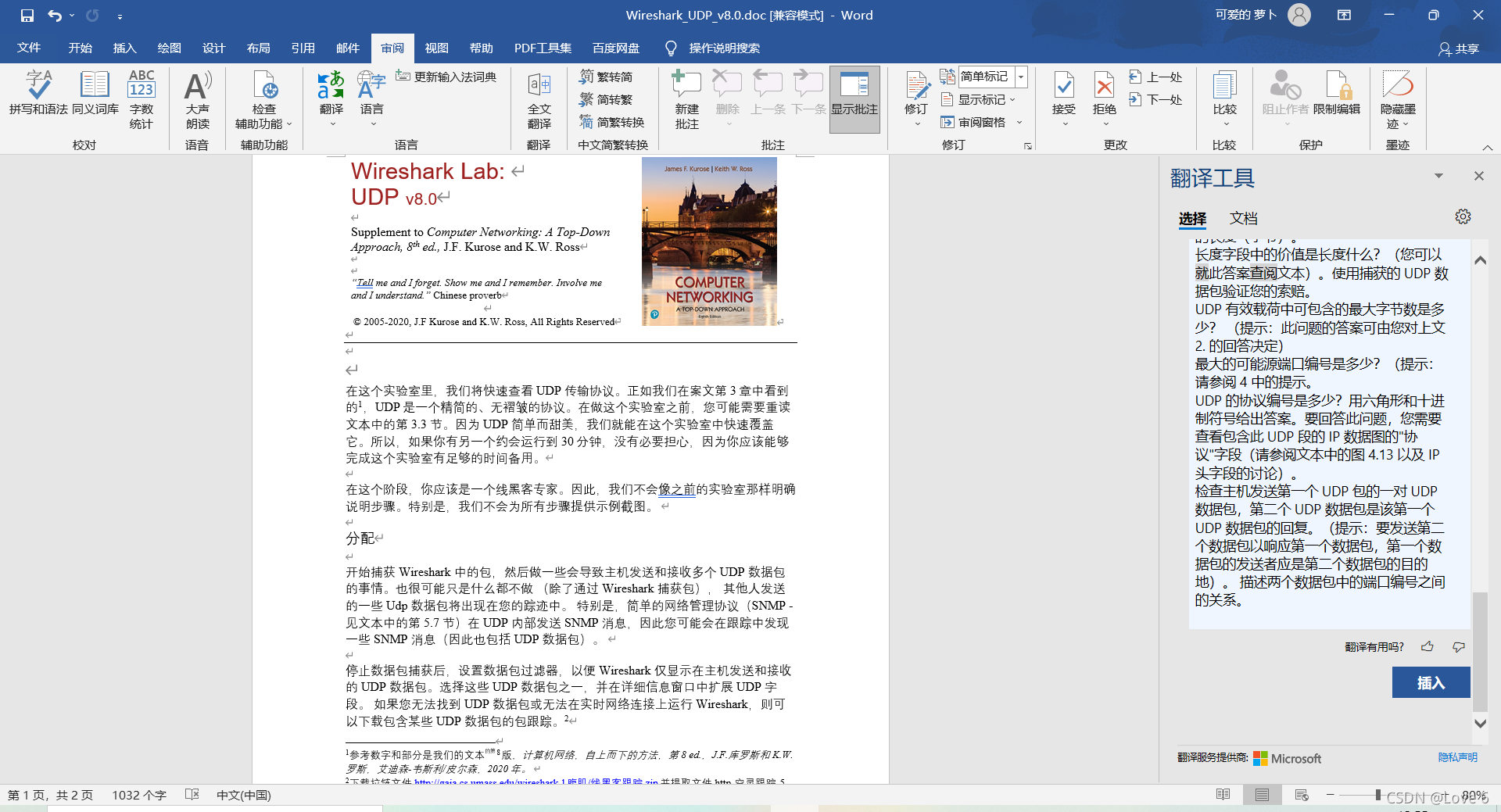Open Compare (比较) documents
Screen dimensions: 1501x812
[x=1225, y=98]
